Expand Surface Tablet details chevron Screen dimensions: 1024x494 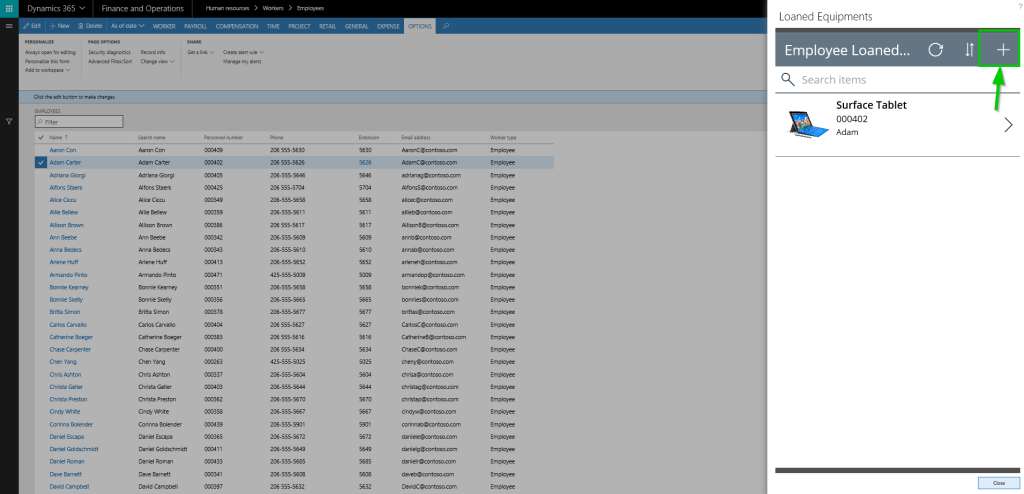[1007, 124]
